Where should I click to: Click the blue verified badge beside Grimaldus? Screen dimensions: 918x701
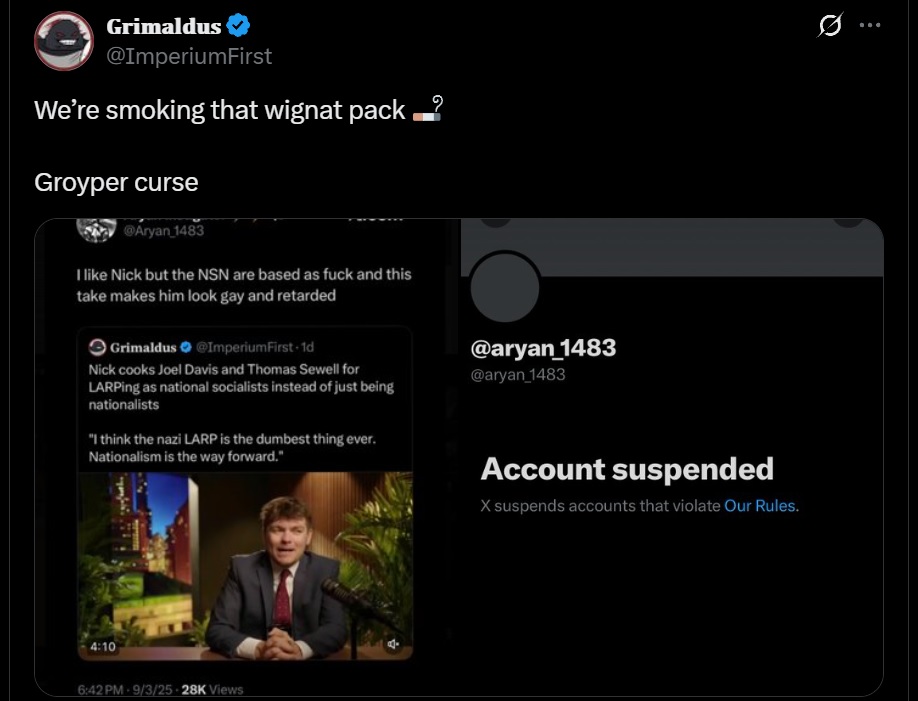coord(237,26)
